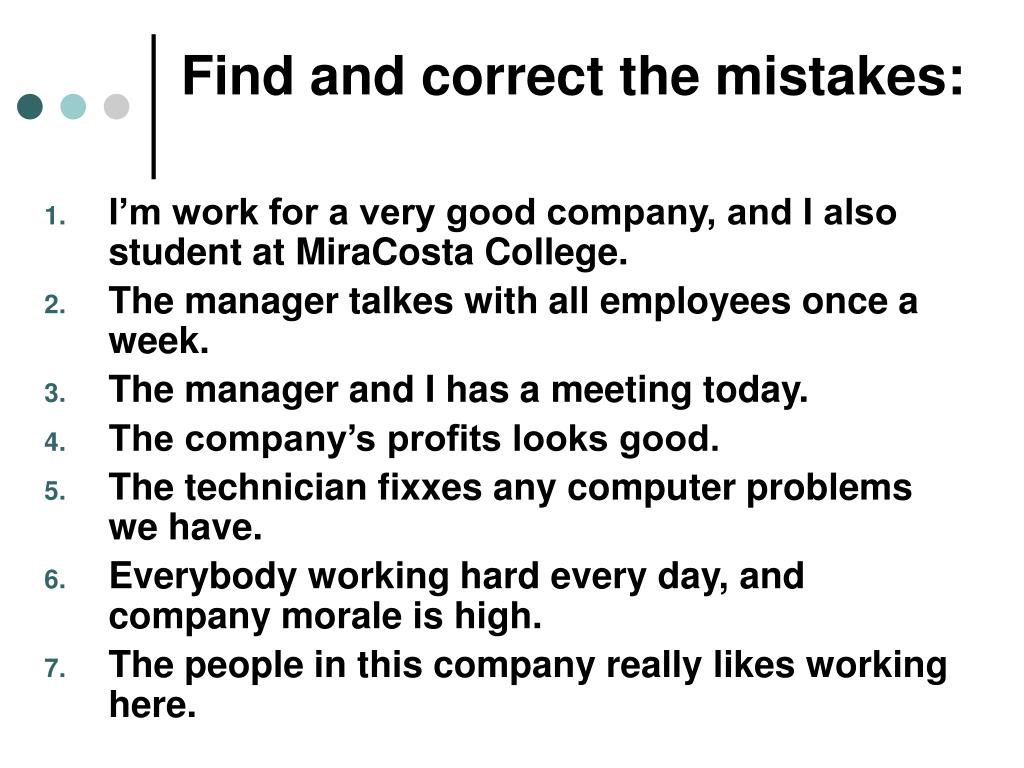Screen dimensions: 1024x768
Task: Click 'MiraCosta College' in sentence one
Action: (462, 252)
